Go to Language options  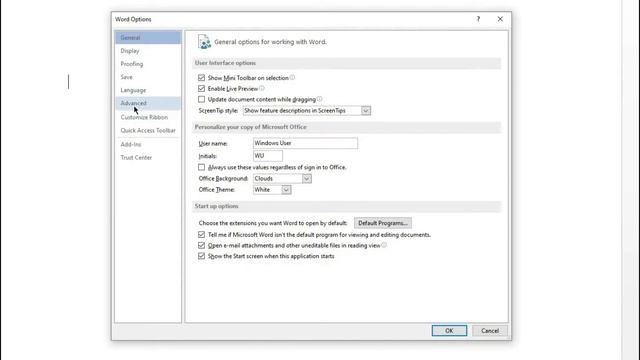148,90
